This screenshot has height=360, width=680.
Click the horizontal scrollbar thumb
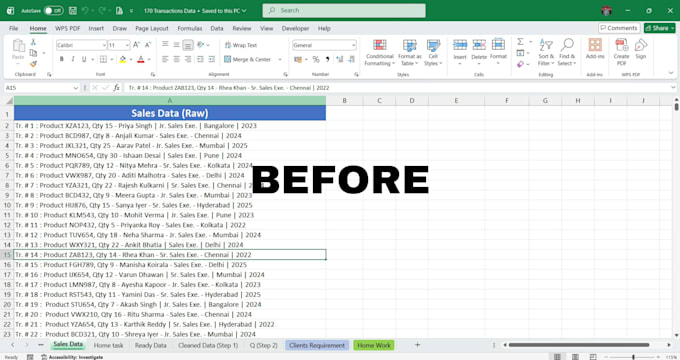(x=579, y=345)
